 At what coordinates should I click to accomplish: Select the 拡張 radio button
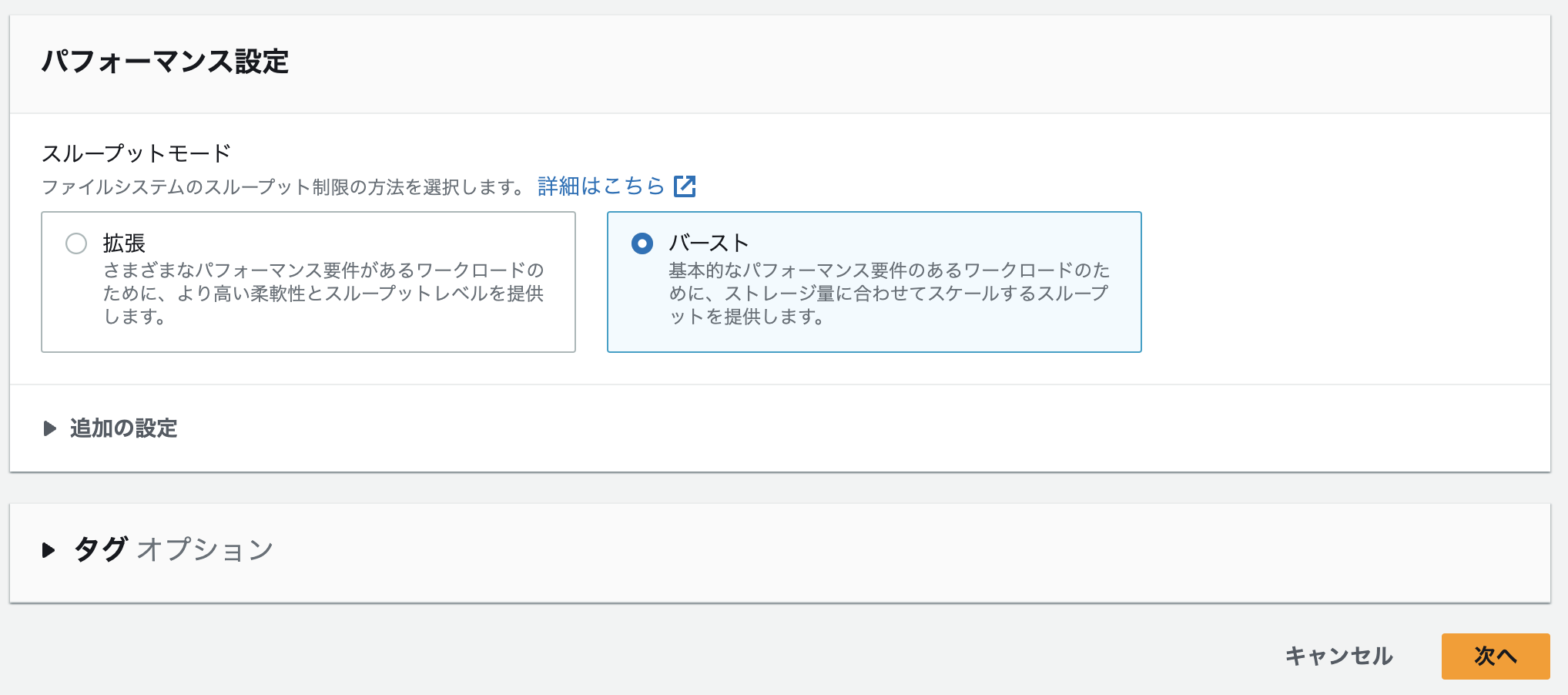(x=76, y=243)
